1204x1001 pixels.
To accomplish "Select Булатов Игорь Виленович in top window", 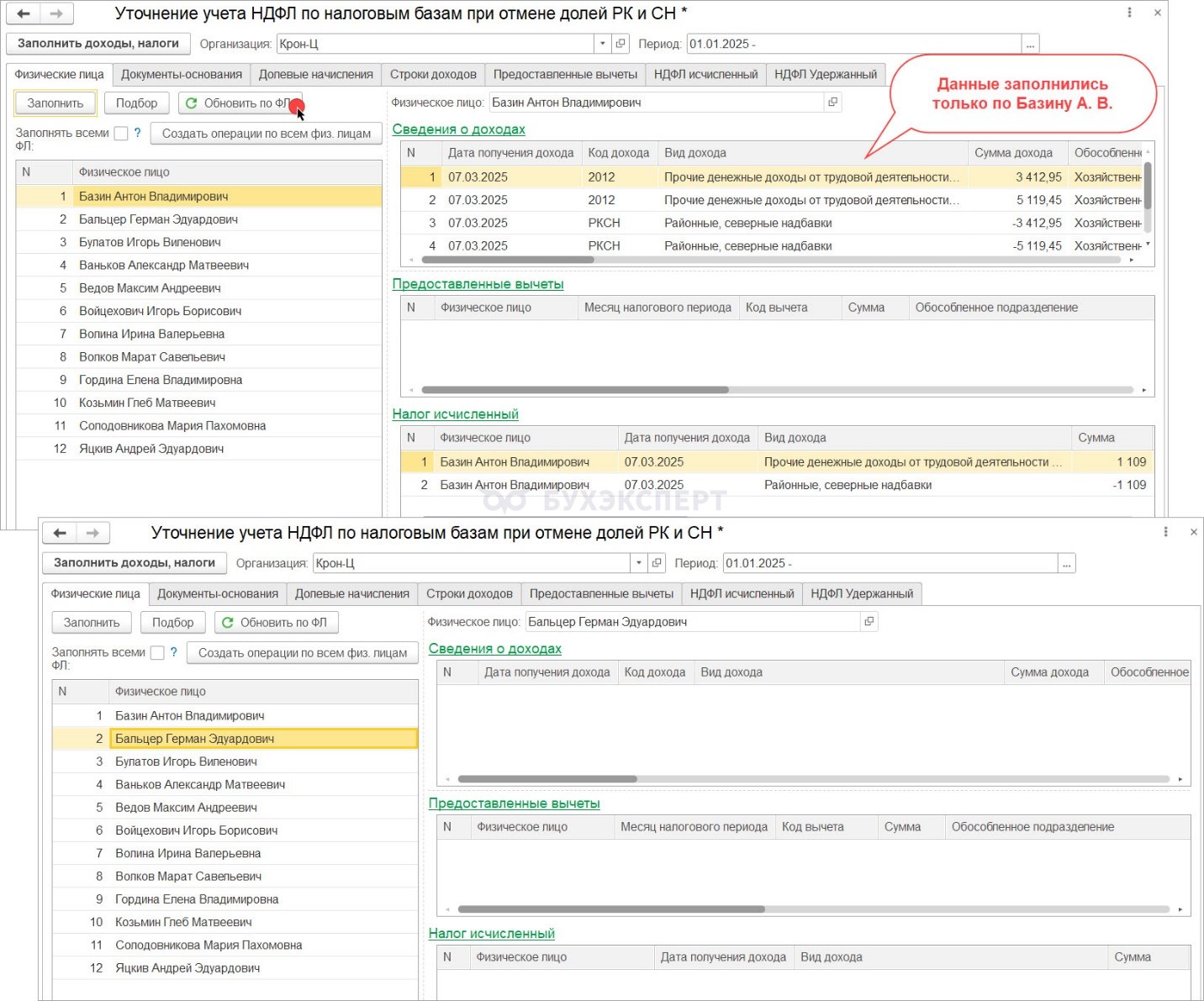I will click(199, 242).
